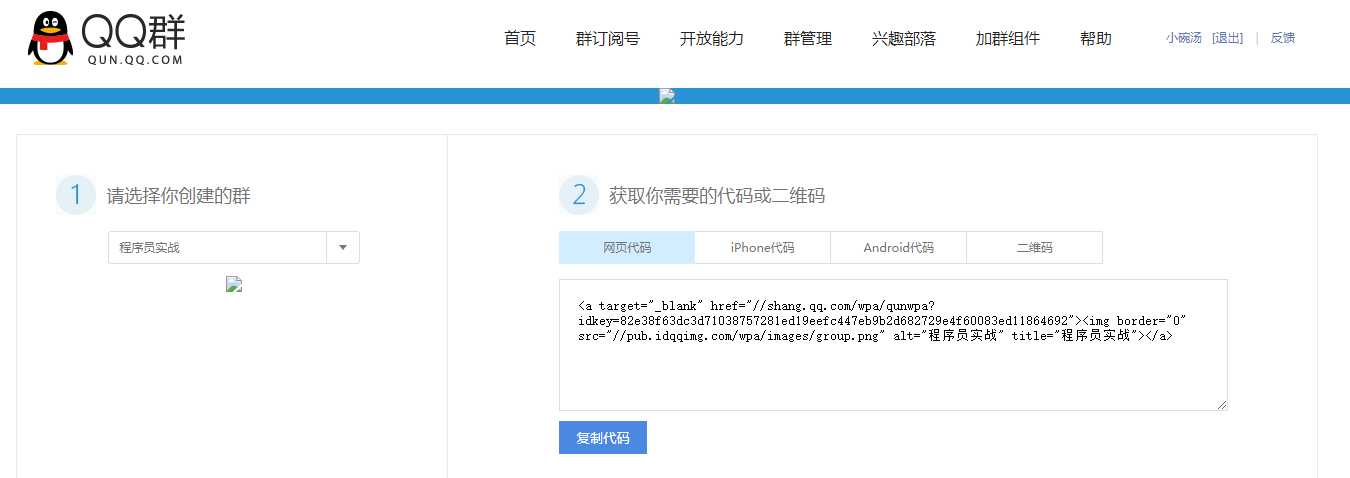The width and height of the screenshot is (1350, 478).
Task: Expand the group dropdown arrow
Action: 343,248
